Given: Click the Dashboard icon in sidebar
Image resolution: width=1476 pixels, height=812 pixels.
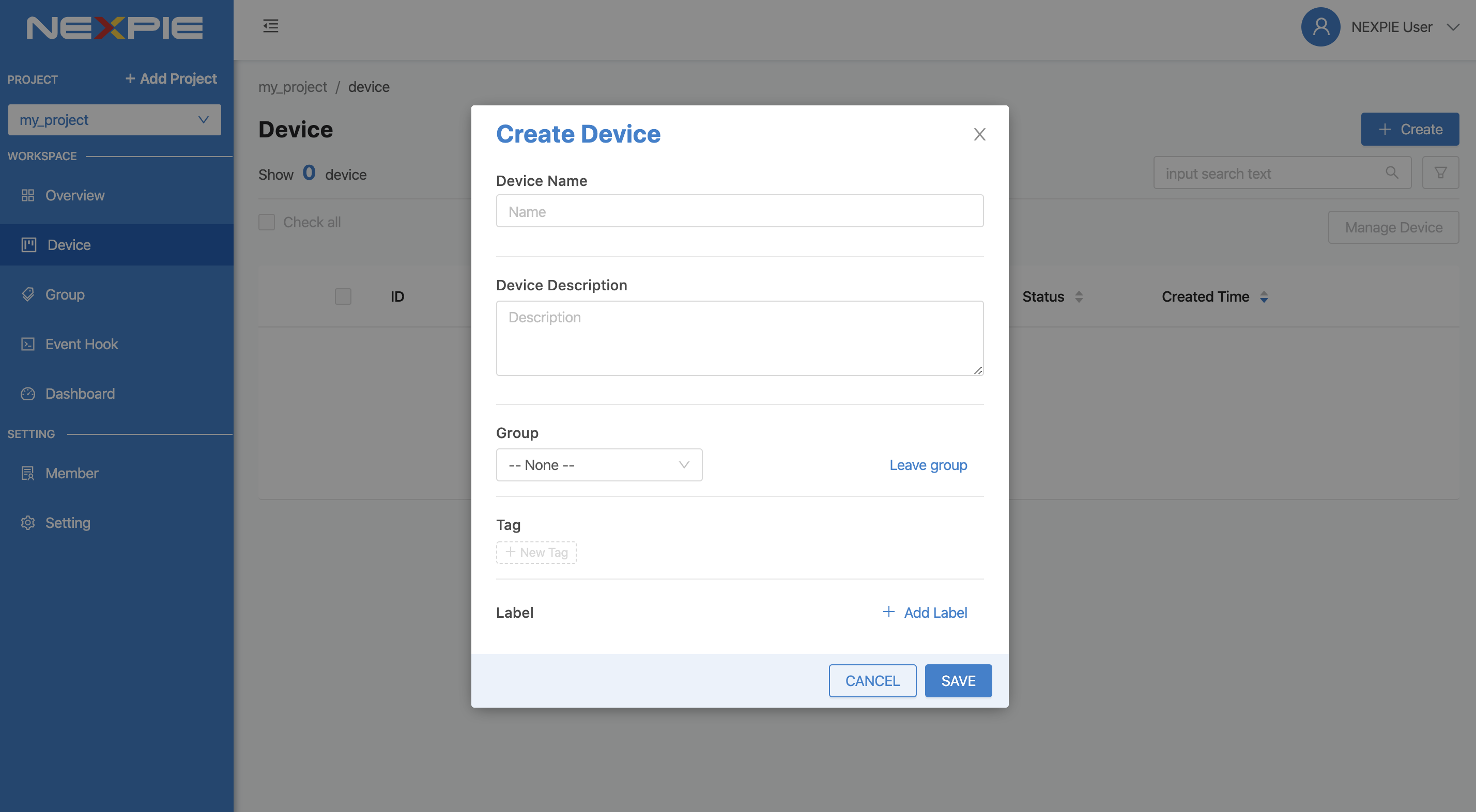Looking at the screenshot, I should tap(27, 392).
